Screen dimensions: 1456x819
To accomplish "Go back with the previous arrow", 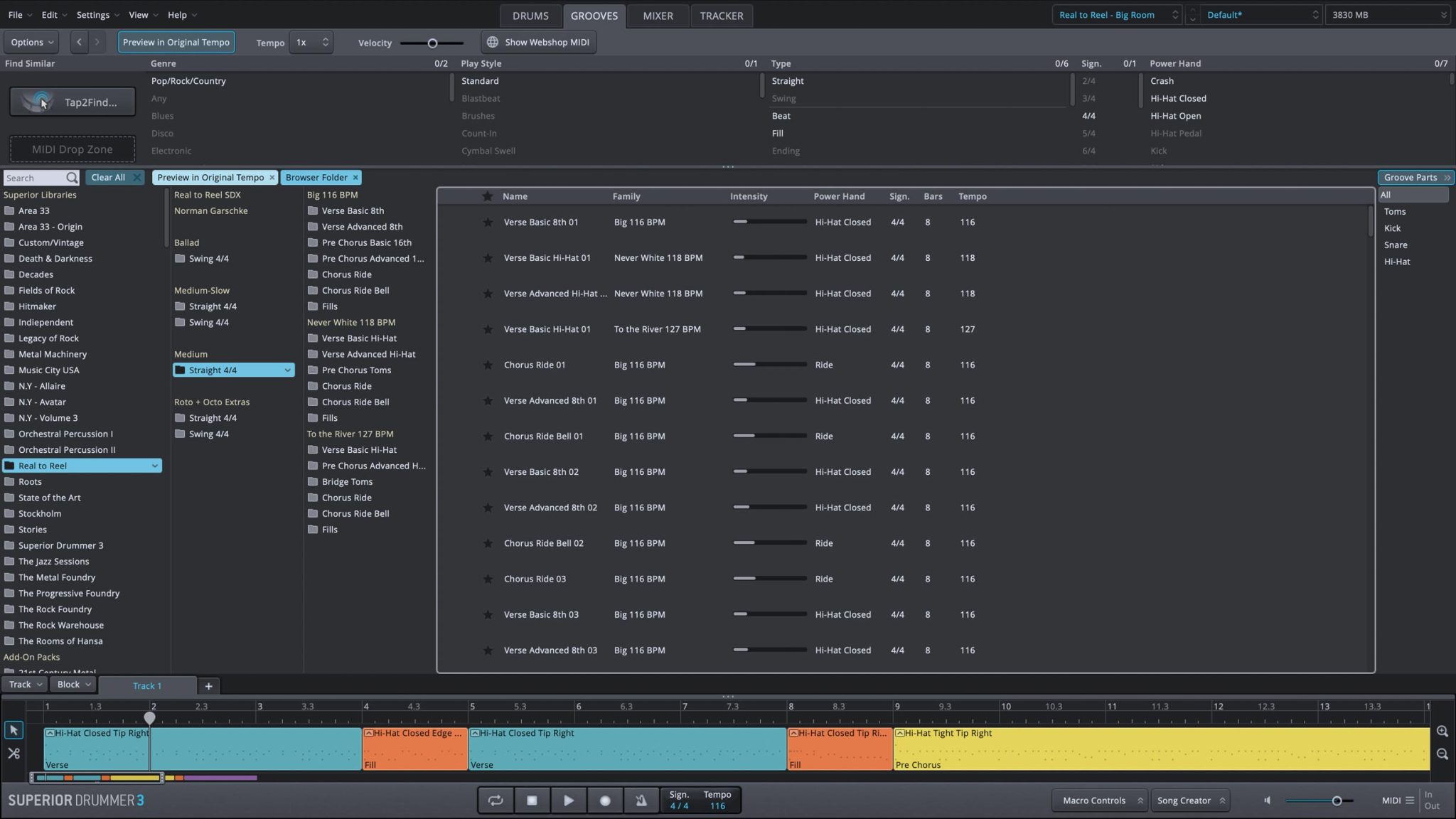I will 79,42.
